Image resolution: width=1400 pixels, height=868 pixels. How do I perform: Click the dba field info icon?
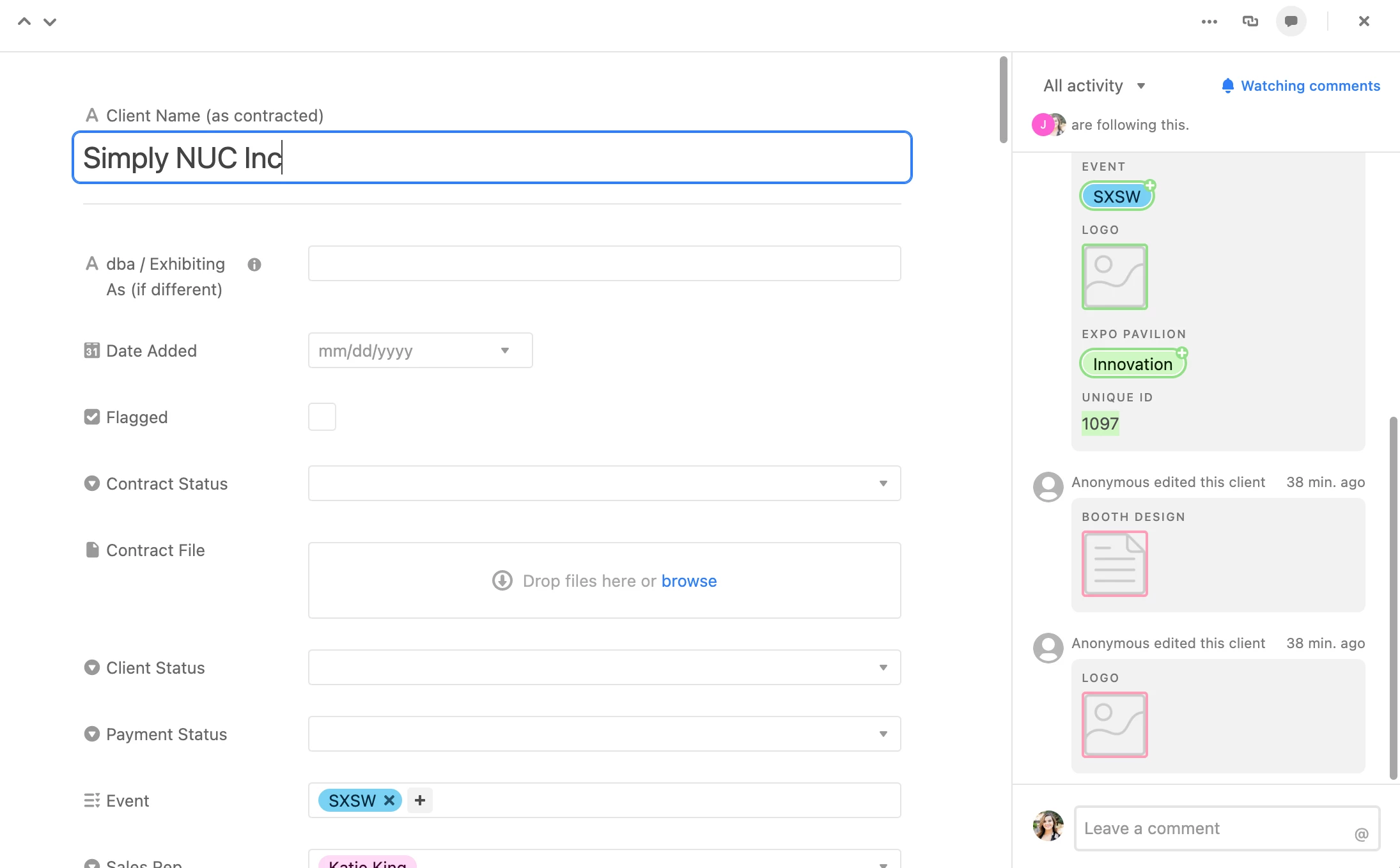[254, 265]
